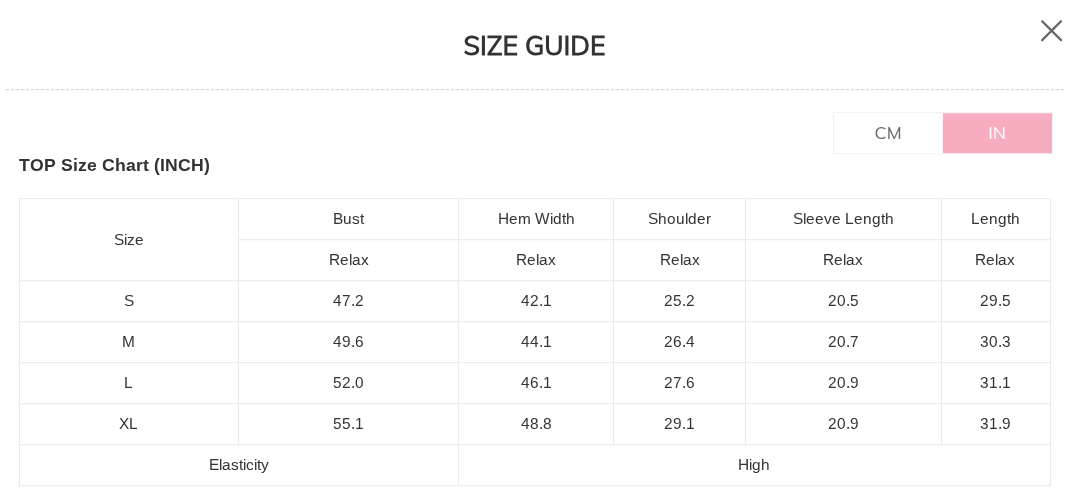
Task: Click the Hem Width column header
Action: [536, 219]
